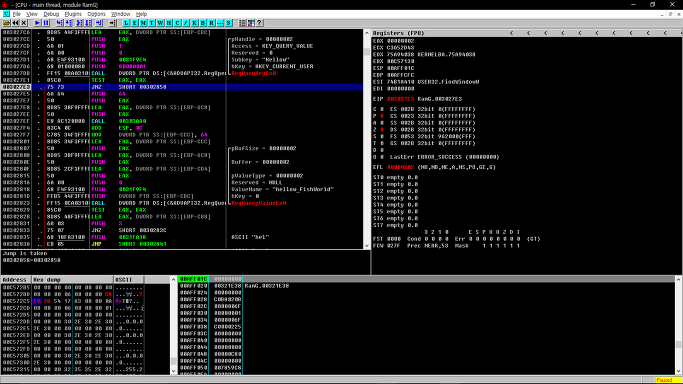
Task: Restore the inner CPU child window
Action: [670, 14]
